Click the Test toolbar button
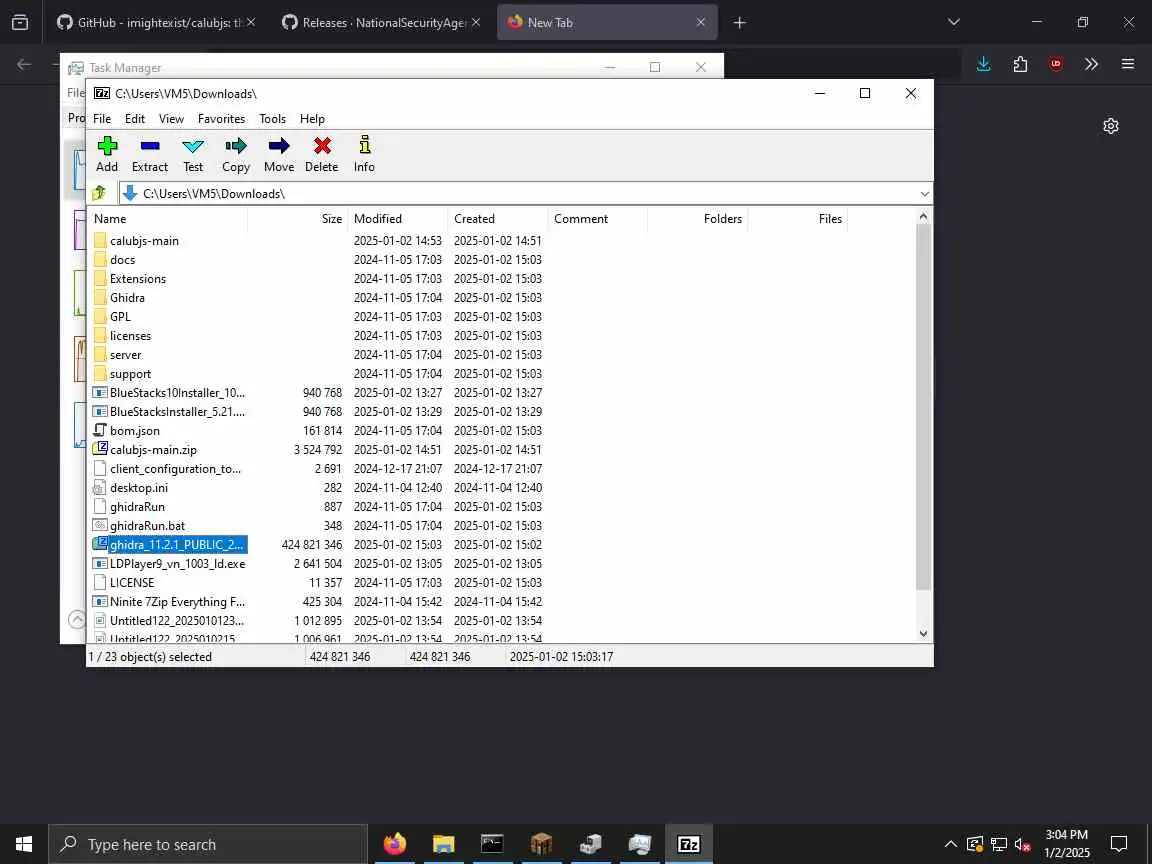This screenshot has height=864, width=1152. [x=193, y=155]
